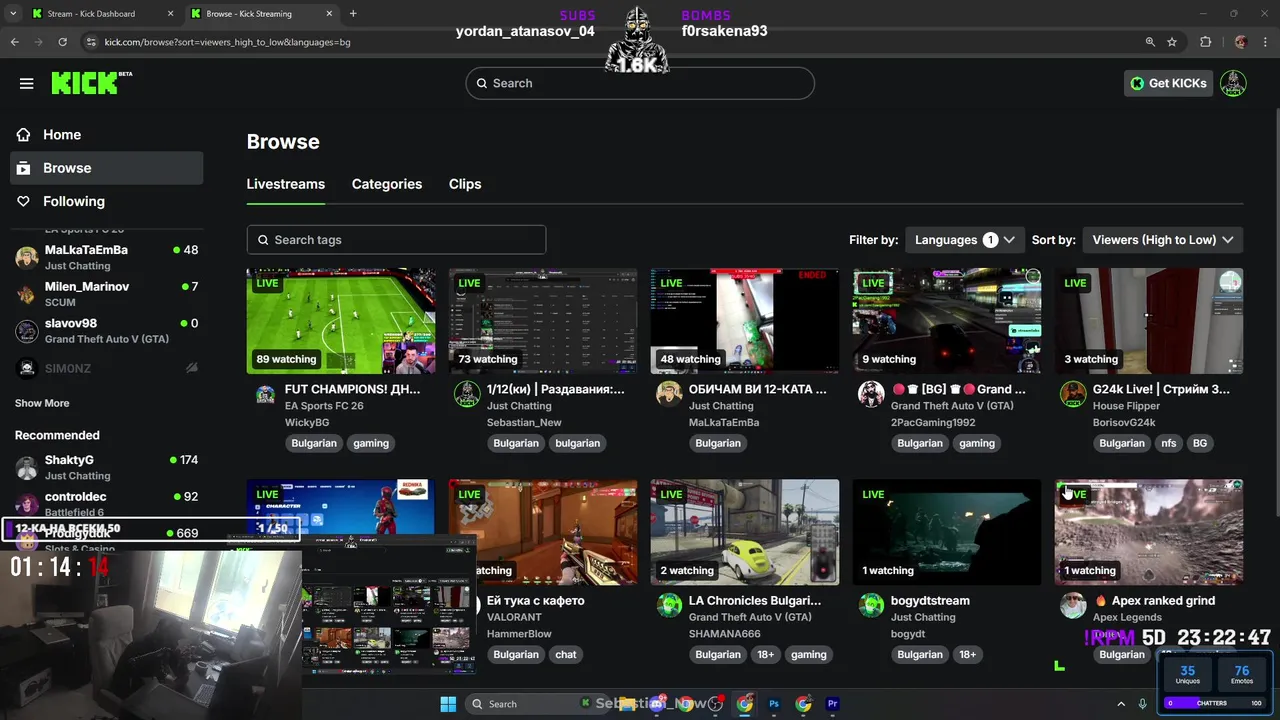Open the 1/12(ки) Раздавания stream thumbnail
Image resolution: width=1280 pixels, height=720 pixels.
pyautogui.click(x=543, y=321)
